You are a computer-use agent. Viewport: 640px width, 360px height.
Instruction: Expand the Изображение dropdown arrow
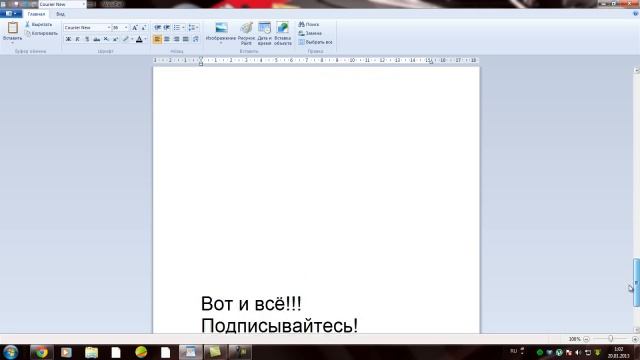pyautogui.click(x=221, y=43)
